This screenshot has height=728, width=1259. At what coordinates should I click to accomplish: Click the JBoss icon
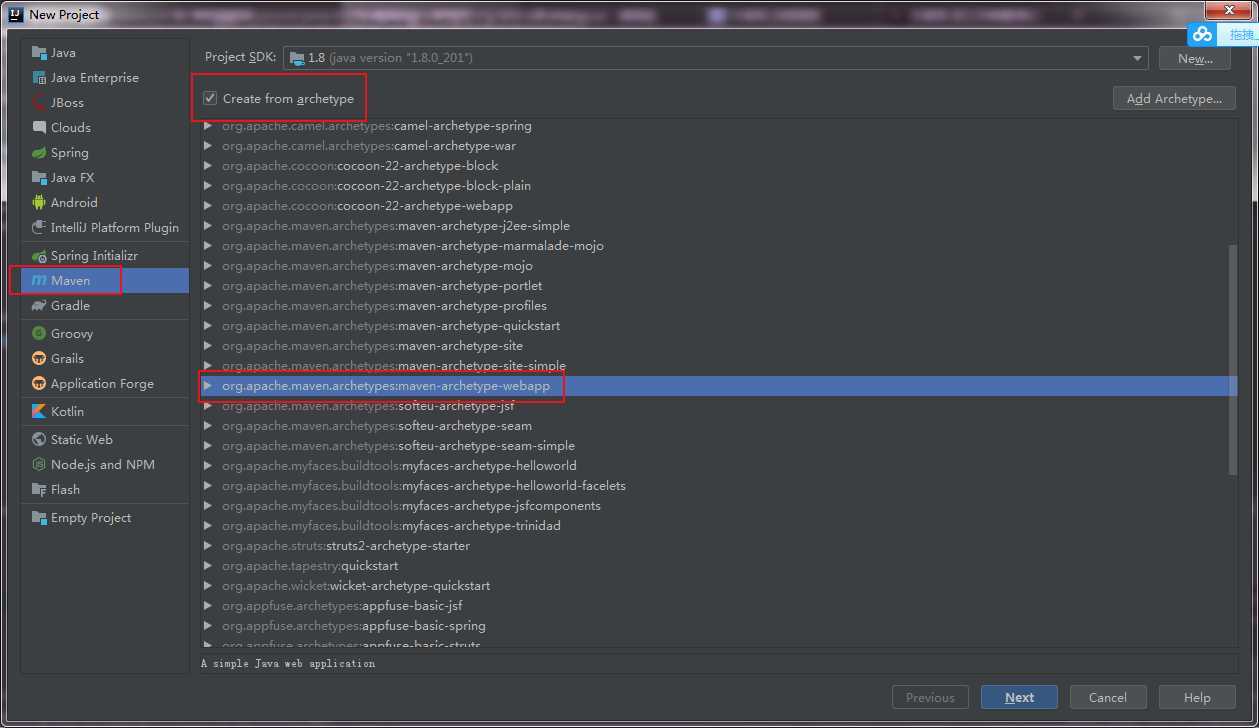click(39, 103)
